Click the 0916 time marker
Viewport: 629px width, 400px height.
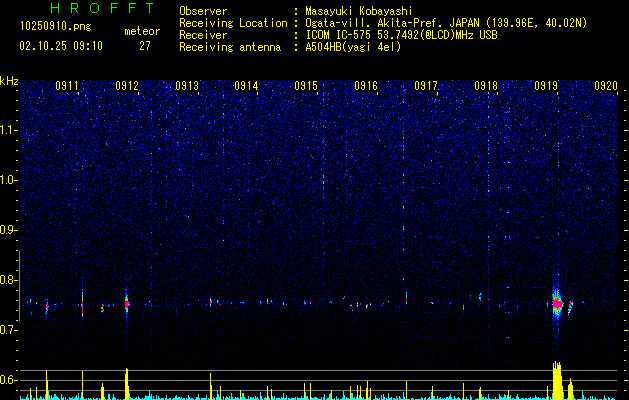(366, 85)
